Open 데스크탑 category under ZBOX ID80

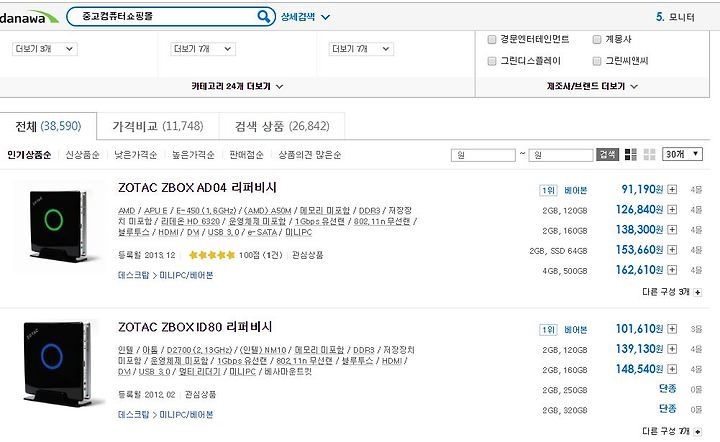point(134,415)
